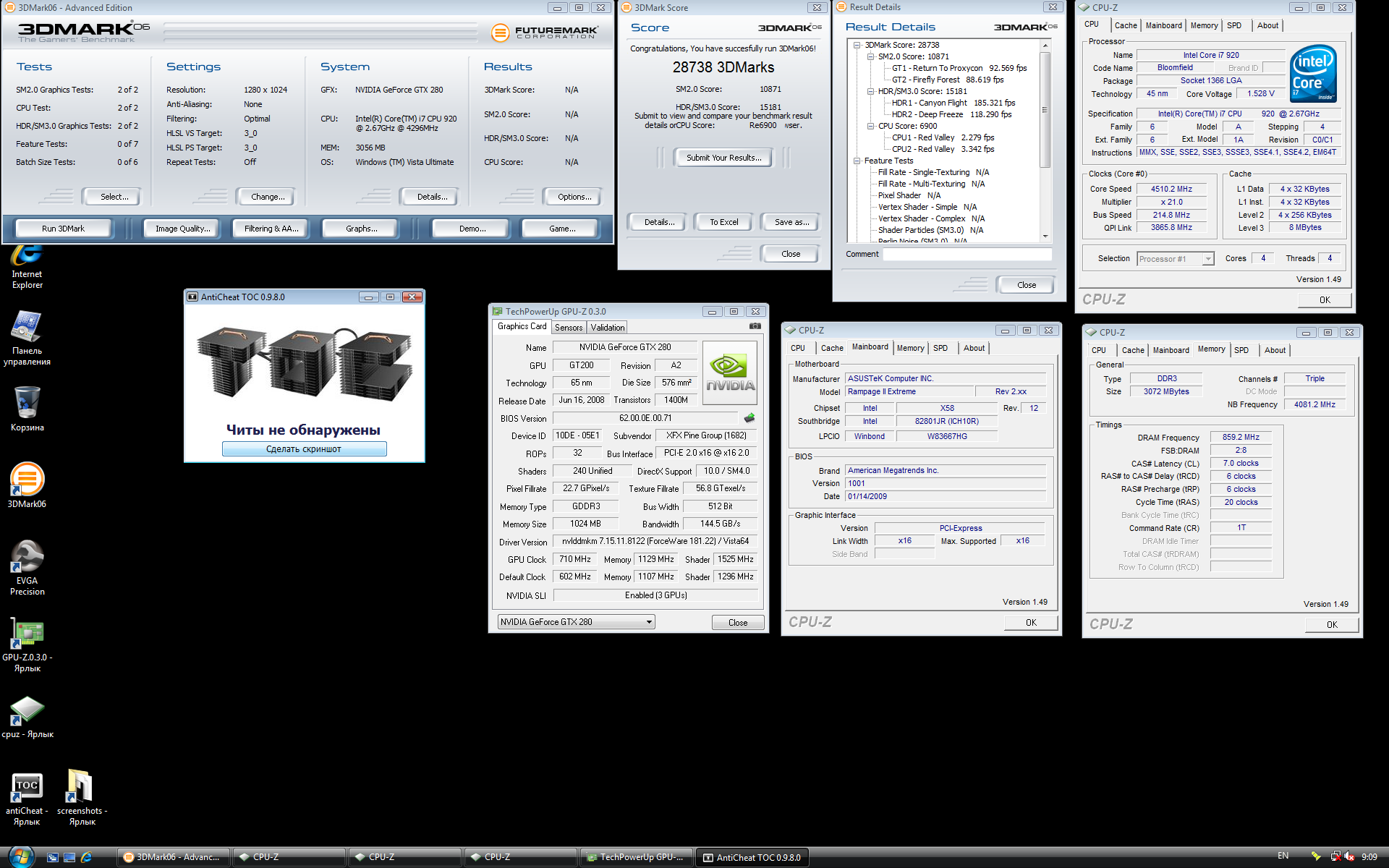
Task: Switch to AntiCheat TOC taskbar item
Action: pyautogui.click(x=752, y=857)
